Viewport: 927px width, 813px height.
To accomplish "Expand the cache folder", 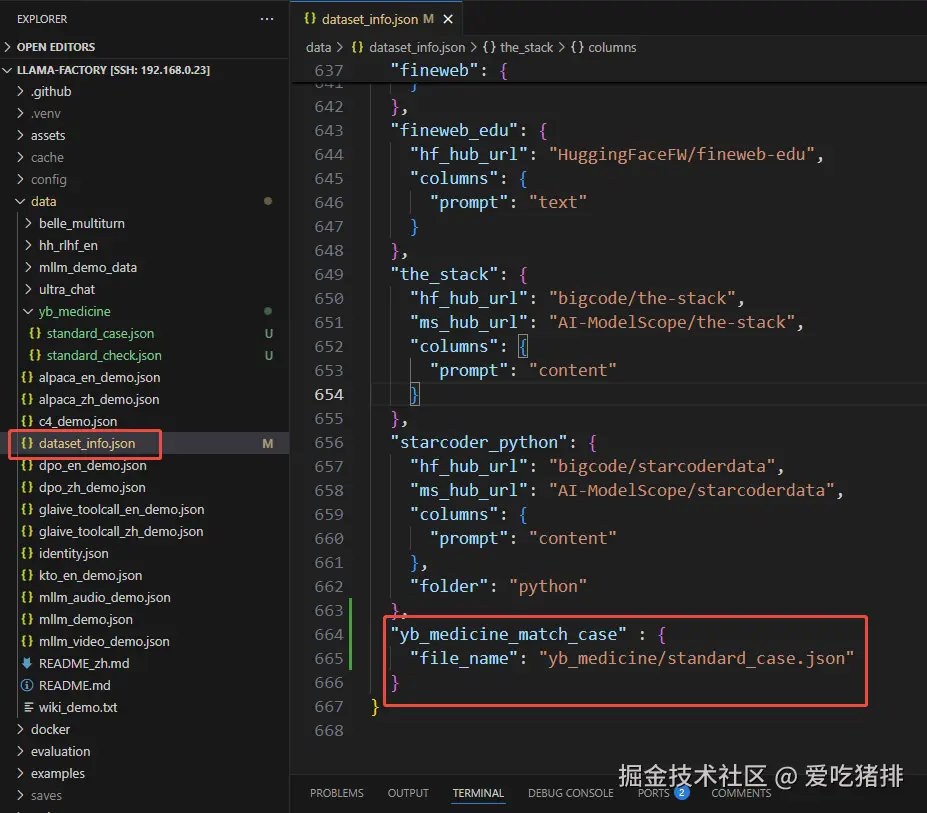I will 47,157.
